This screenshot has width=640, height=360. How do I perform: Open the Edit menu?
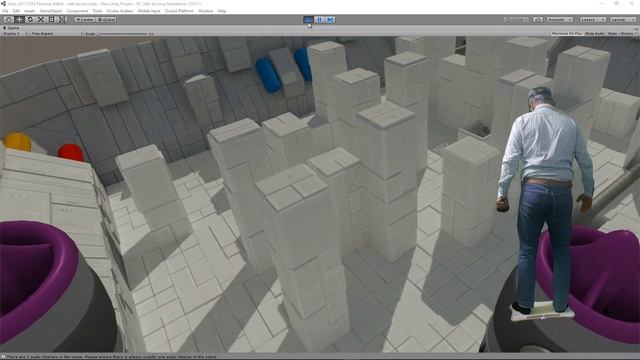[x=16, y=11]
